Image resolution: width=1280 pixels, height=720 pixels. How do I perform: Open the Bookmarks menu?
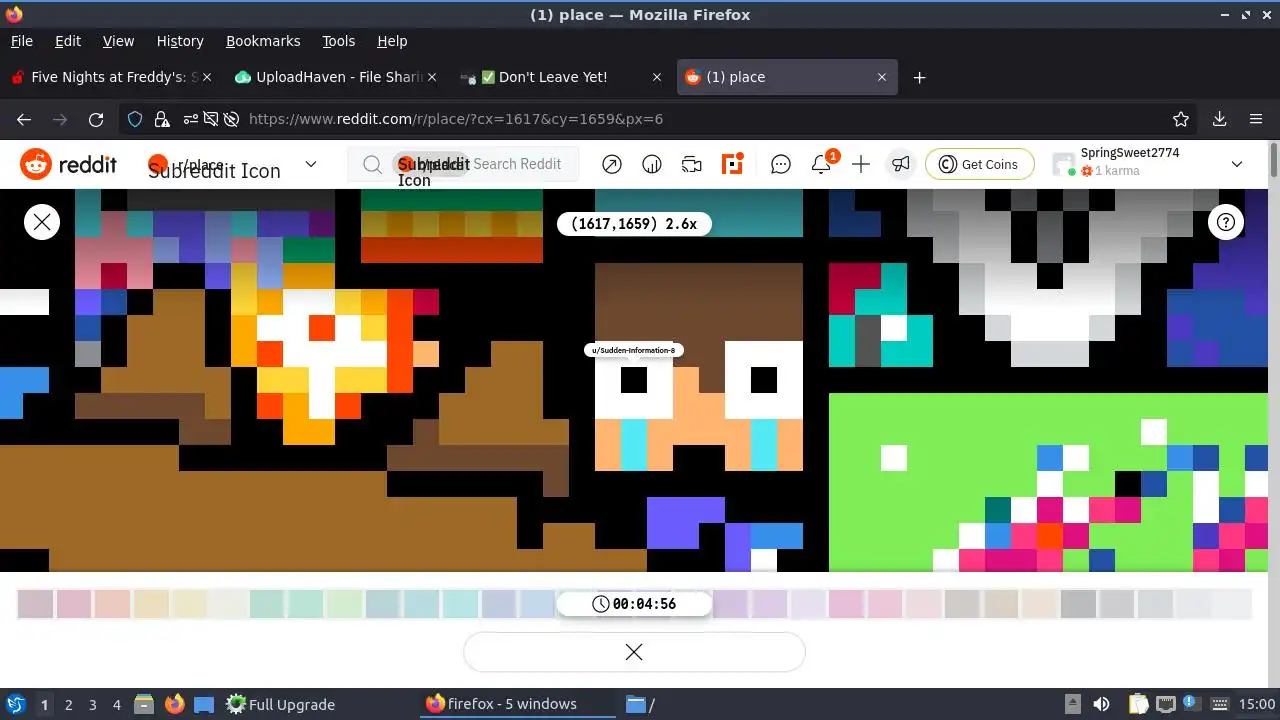pos(263,41)
